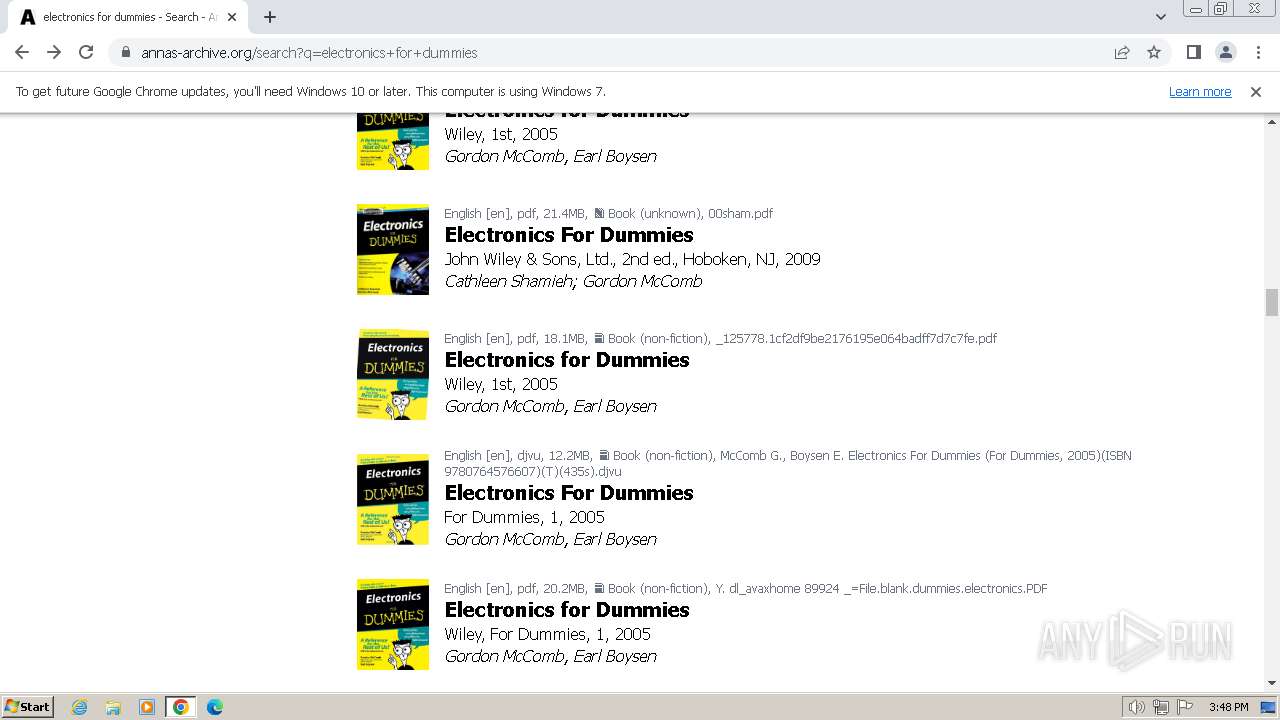The image size is (1280, 720).
Task: Click the cover of the 20.2MB PDF book
Action: [393, 624]
